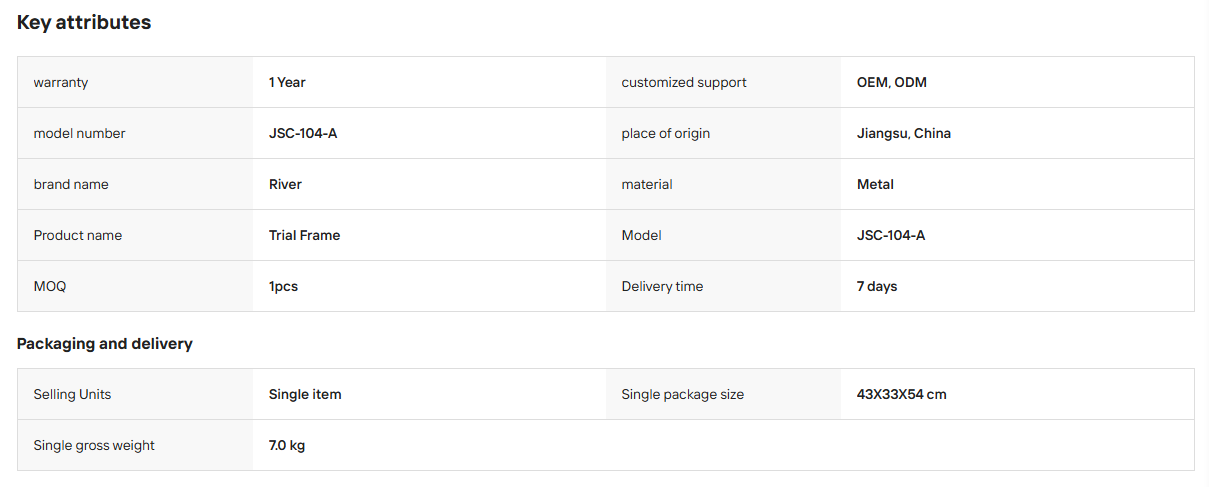Screen dimensions: 1209x487
Task: Click the 43X33X54 cm package size
Action: (902, 394)
